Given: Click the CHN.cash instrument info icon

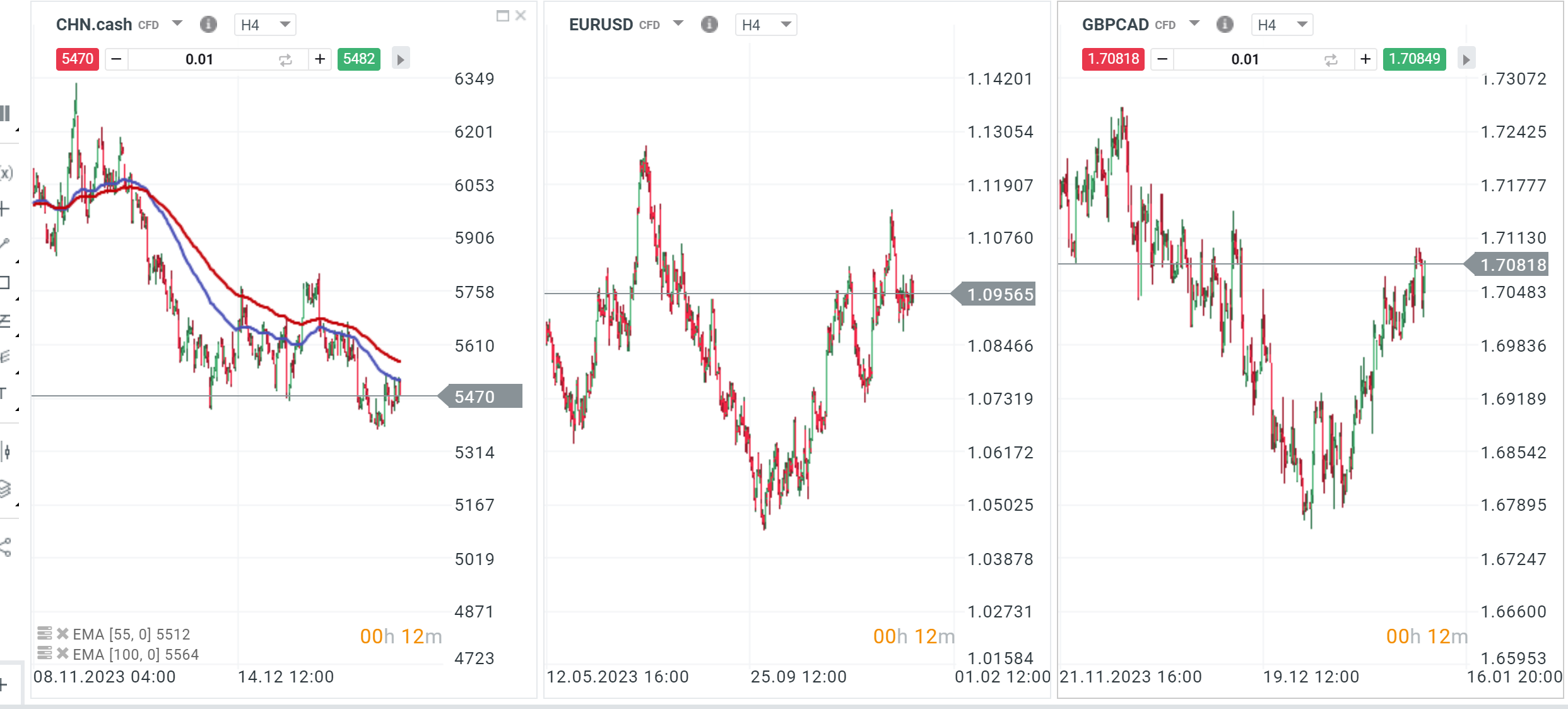Looking at the screenshot, I should 208,24.
